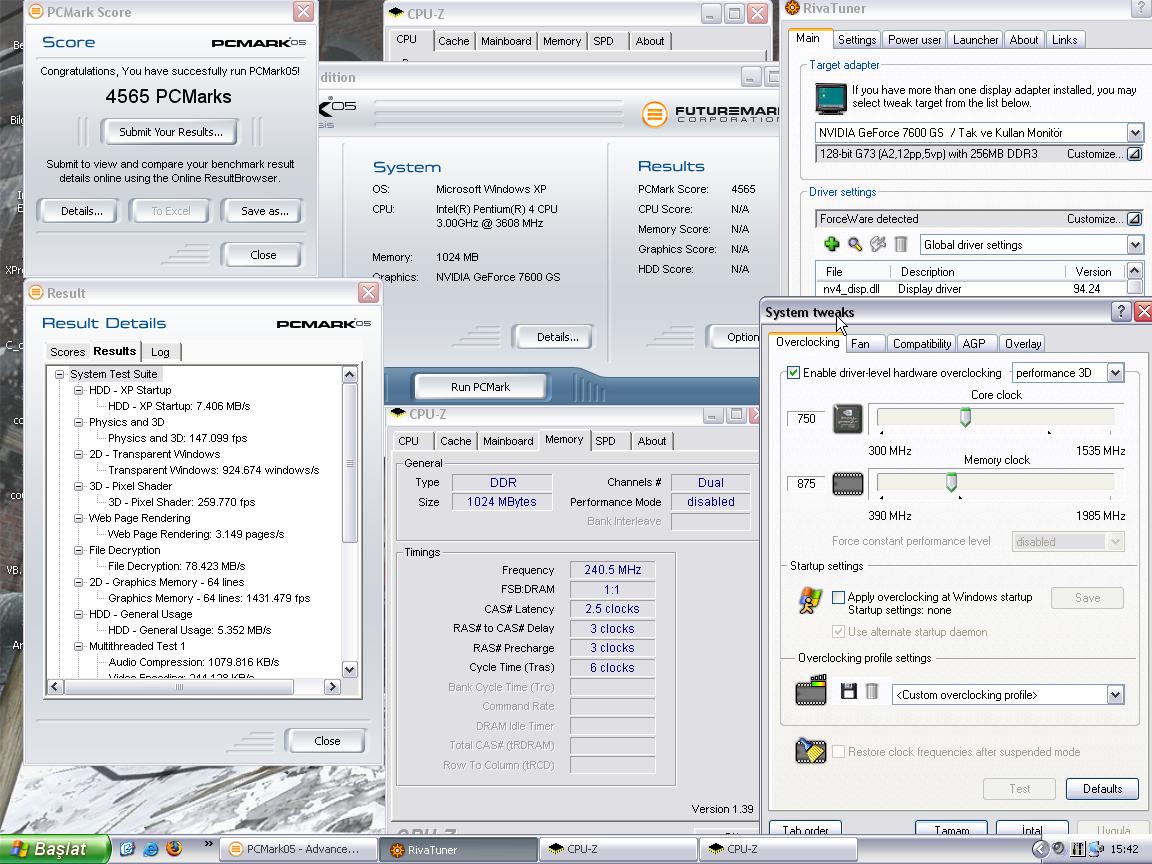1152x864 pixels.
Task: Toggle Restore clock frequencies after suspended mode
Action: pyautogui.click(x=838, y=752)
